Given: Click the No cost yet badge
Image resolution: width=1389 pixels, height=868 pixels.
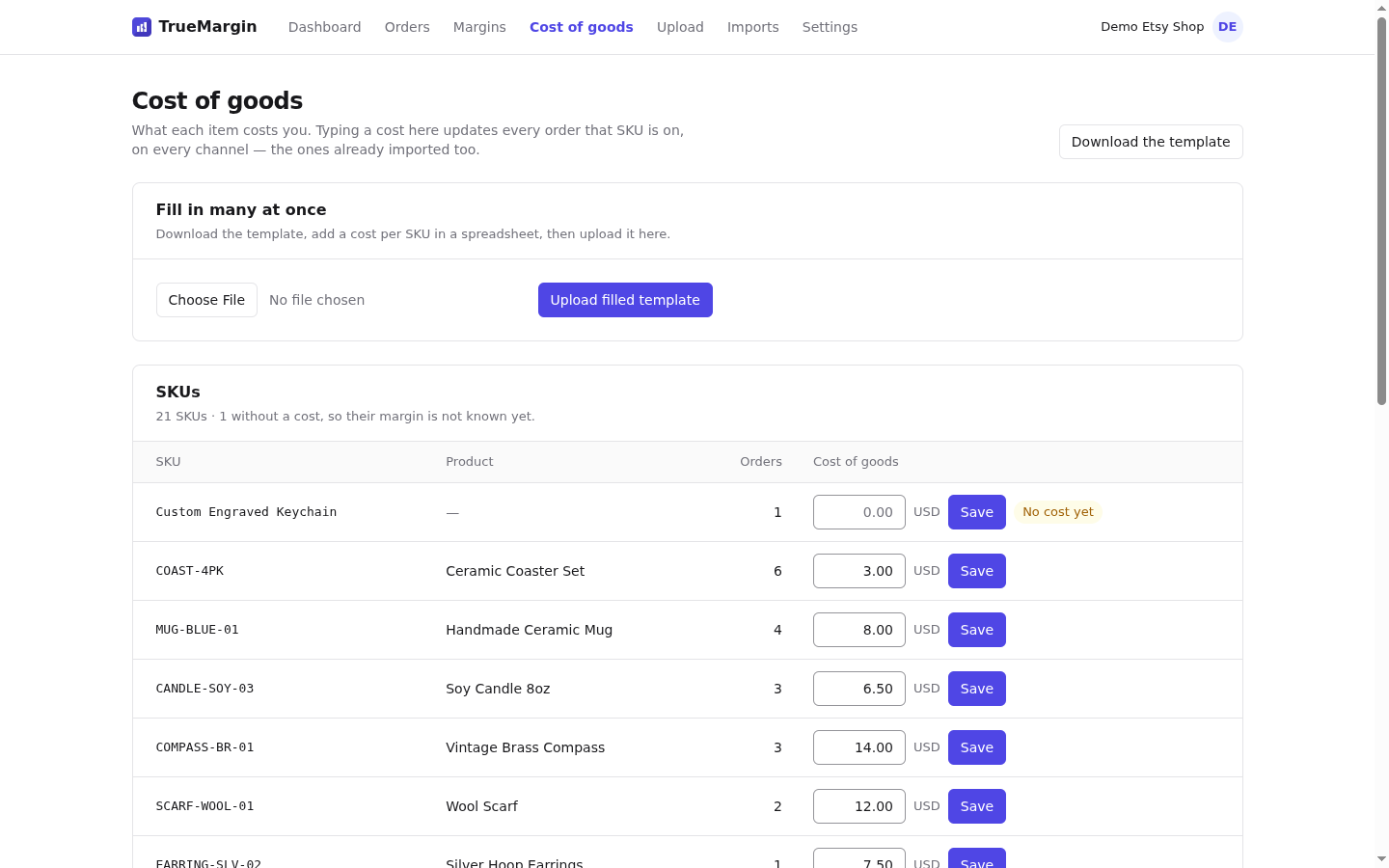Looking at the screenshot, I should (x=1058, y=512).
